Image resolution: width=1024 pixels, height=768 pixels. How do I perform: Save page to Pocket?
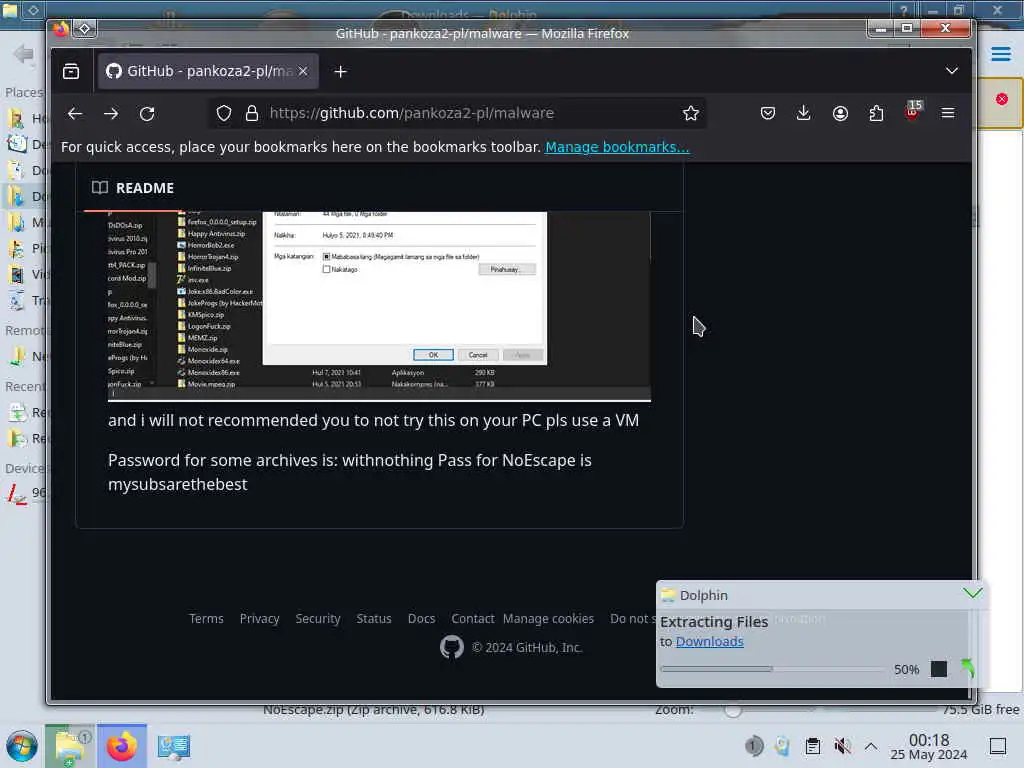click(x=768, y=113)
